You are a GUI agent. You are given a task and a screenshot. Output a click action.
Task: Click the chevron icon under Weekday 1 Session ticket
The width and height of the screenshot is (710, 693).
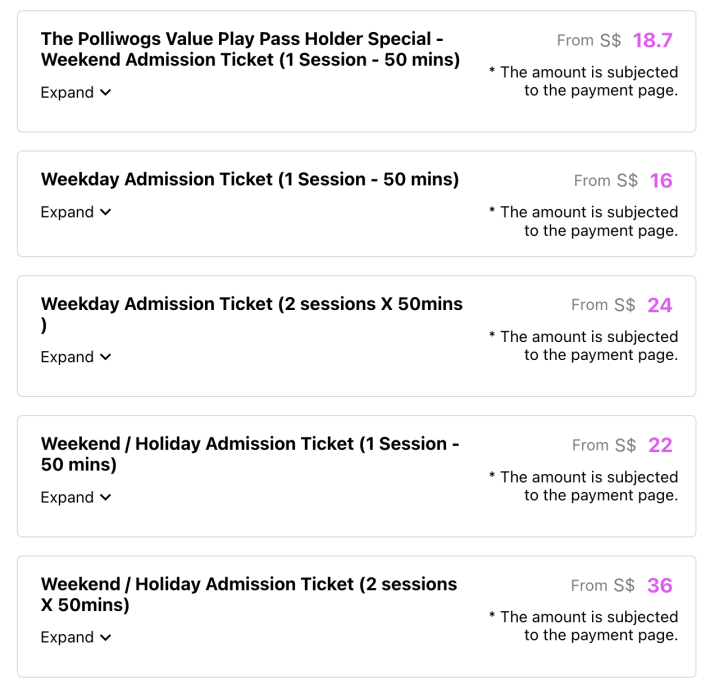105,213
